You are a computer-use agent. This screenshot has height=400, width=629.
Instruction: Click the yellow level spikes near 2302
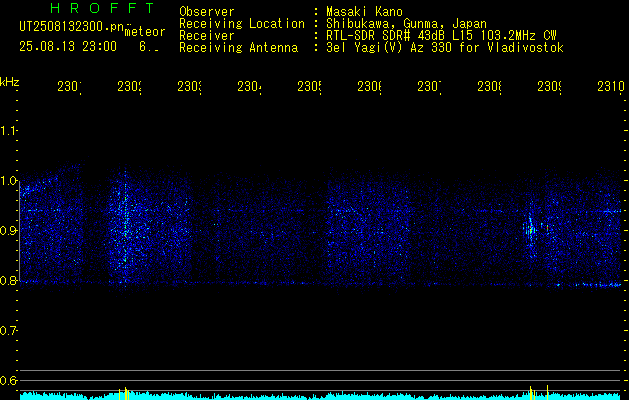[x=124, y=394]
